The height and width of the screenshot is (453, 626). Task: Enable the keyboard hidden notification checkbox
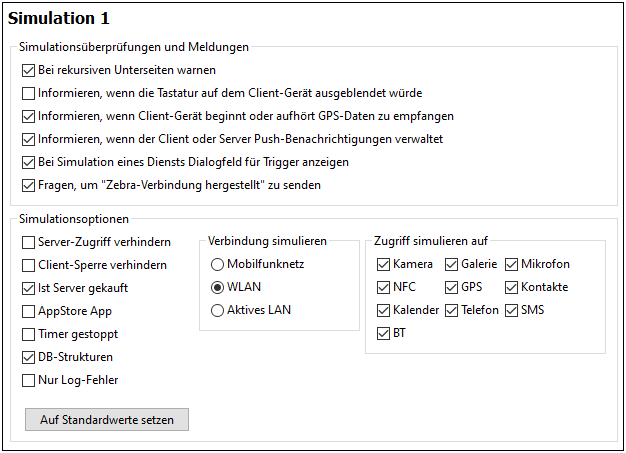point(28,93)
